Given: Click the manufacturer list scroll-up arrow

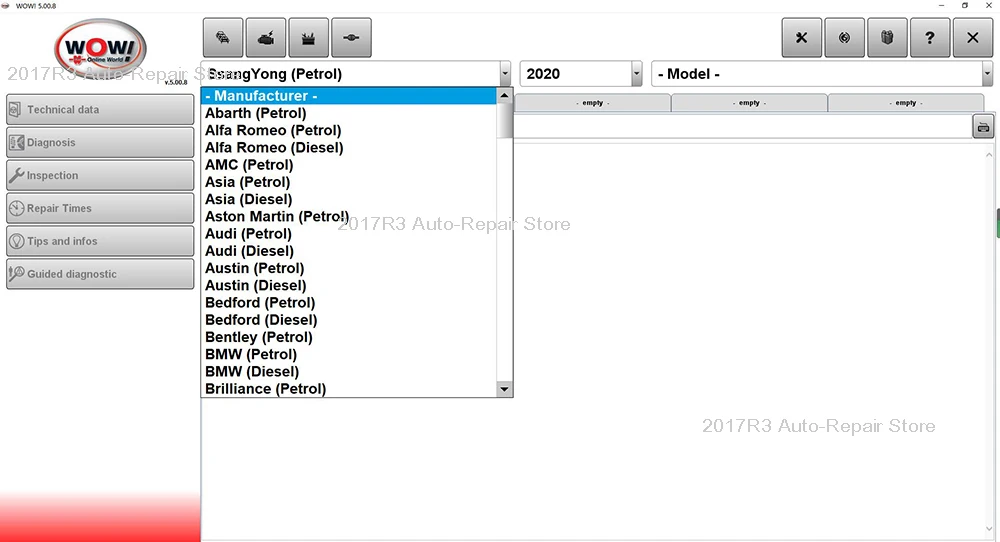Looking at the screenshot, I should (504, 96).
